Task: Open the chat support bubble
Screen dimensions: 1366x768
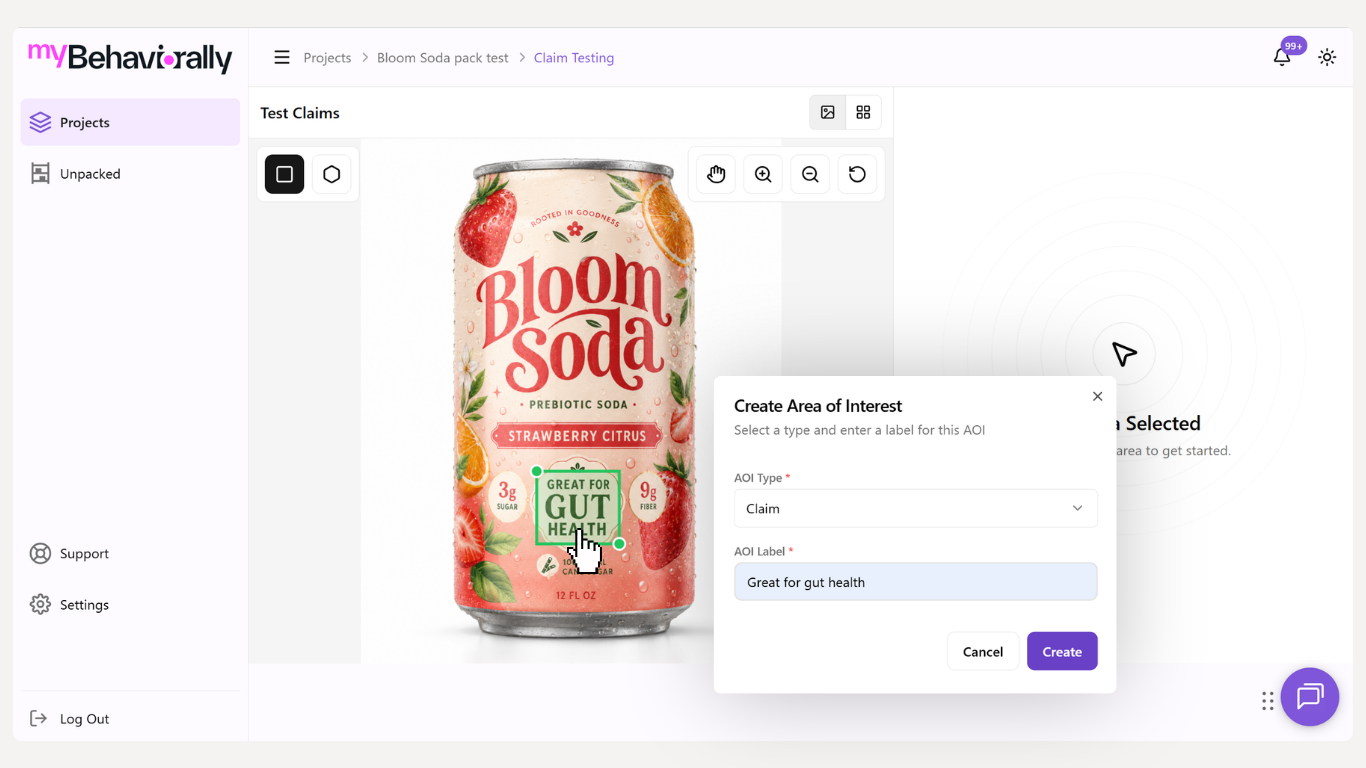Action: 1310,696
